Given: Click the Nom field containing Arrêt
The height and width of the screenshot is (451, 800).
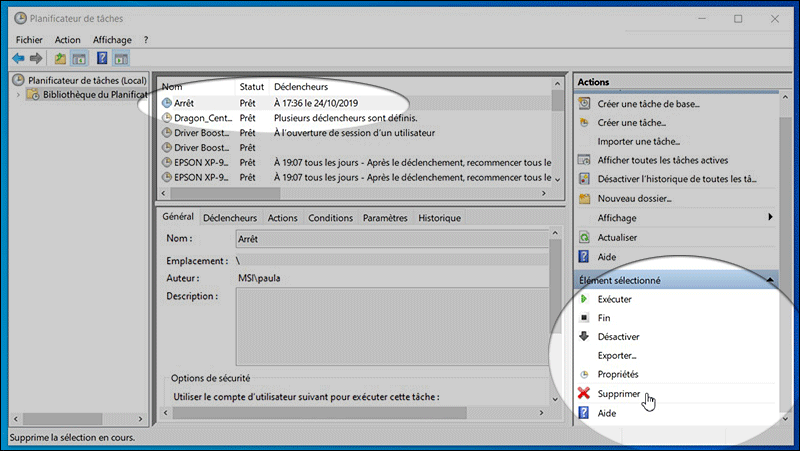Looking at the screenshot, I should tap(390, 240).
